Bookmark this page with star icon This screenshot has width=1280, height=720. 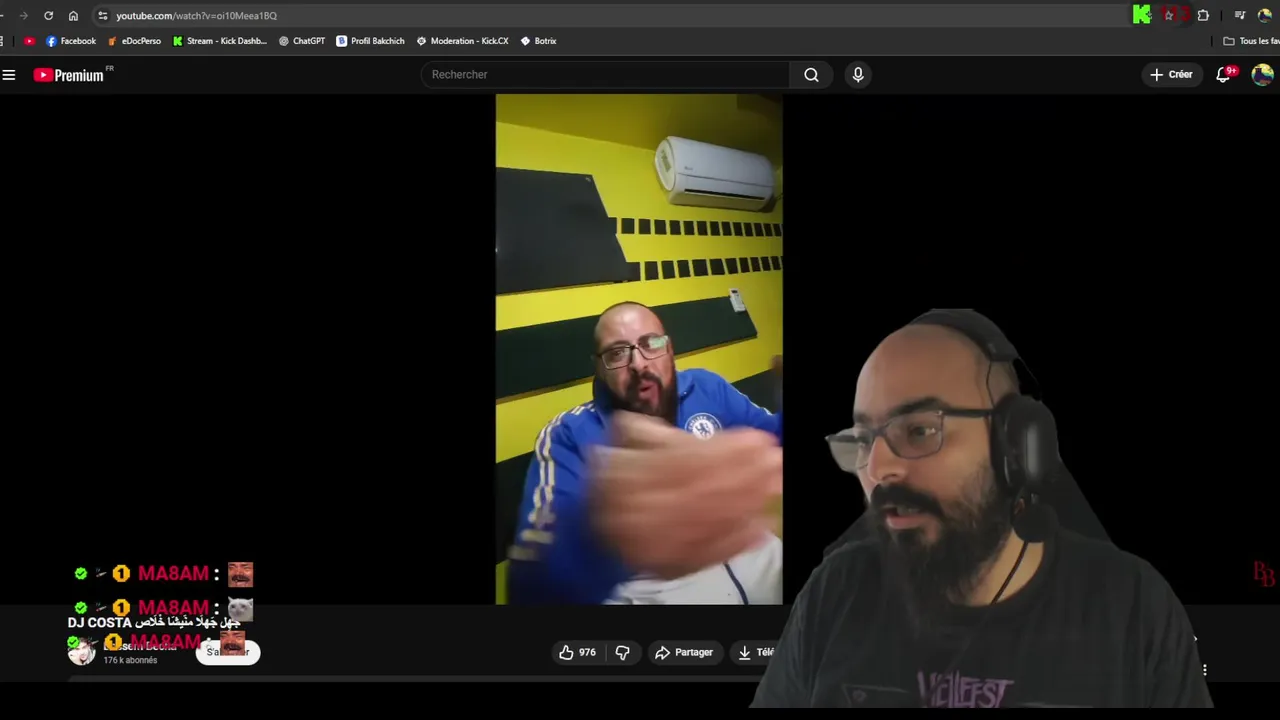coord(1168,15)
